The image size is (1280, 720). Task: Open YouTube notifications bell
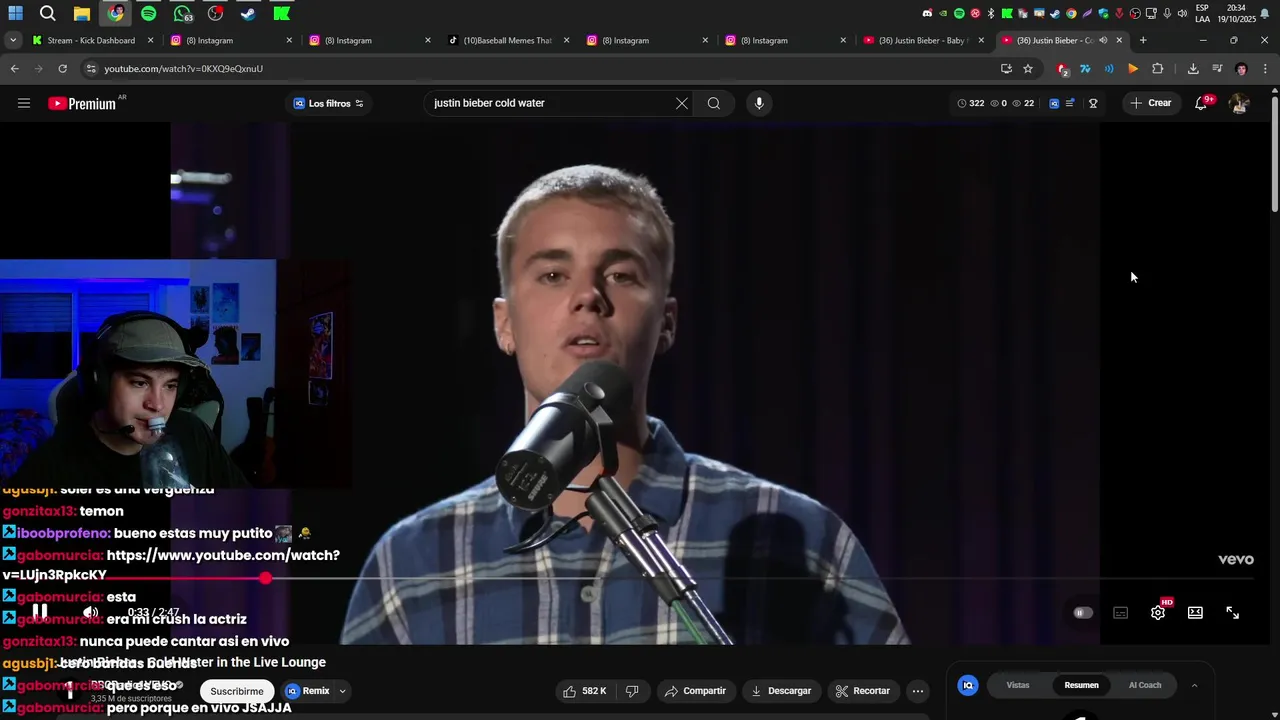(1201, 103)
